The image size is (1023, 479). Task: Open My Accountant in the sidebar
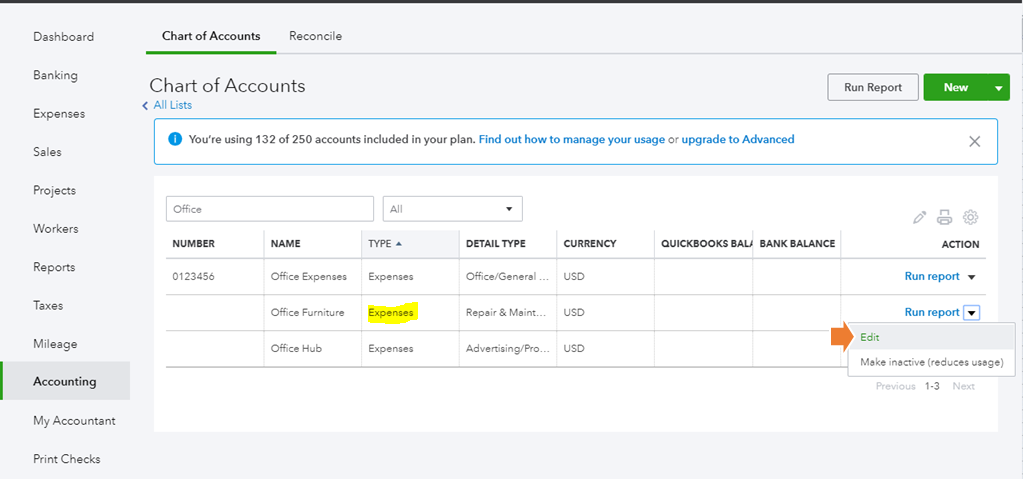tap(74, 421)
